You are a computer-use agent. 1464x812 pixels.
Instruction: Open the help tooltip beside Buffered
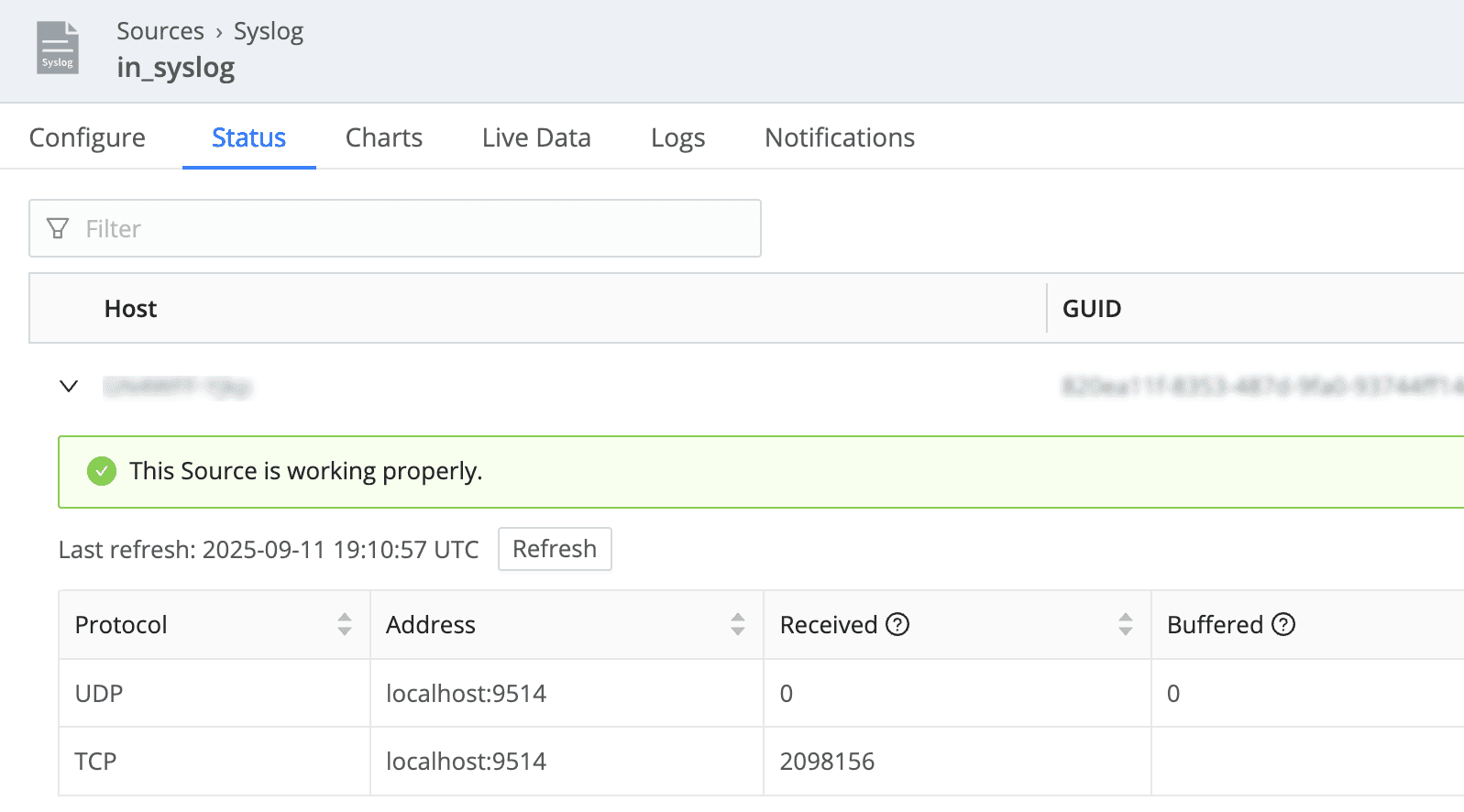(x=1283, y=624)
